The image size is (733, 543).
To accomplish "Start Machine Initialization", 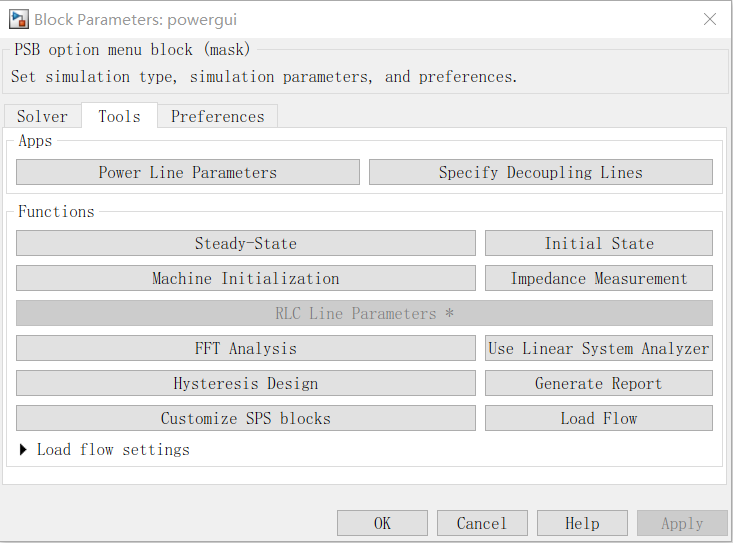I will tap(245, 279).
